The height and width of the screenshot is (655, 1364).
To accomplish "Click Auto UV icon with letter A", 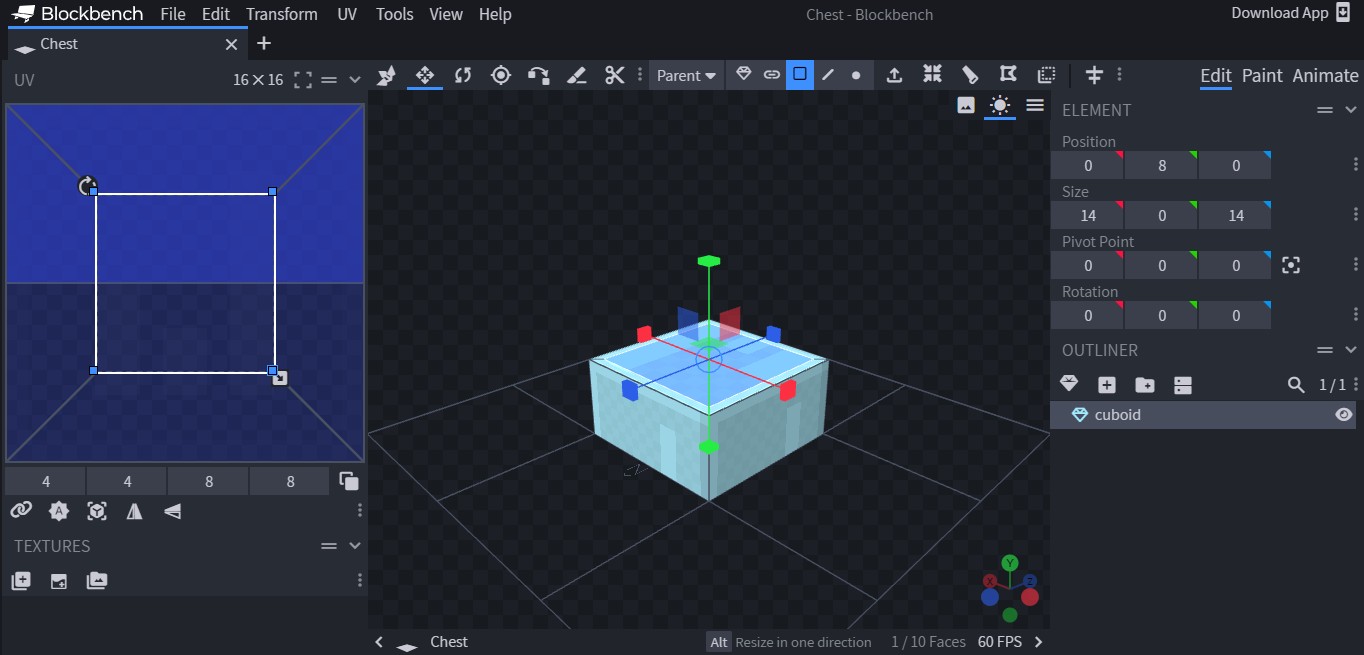I will pos(59,511).
